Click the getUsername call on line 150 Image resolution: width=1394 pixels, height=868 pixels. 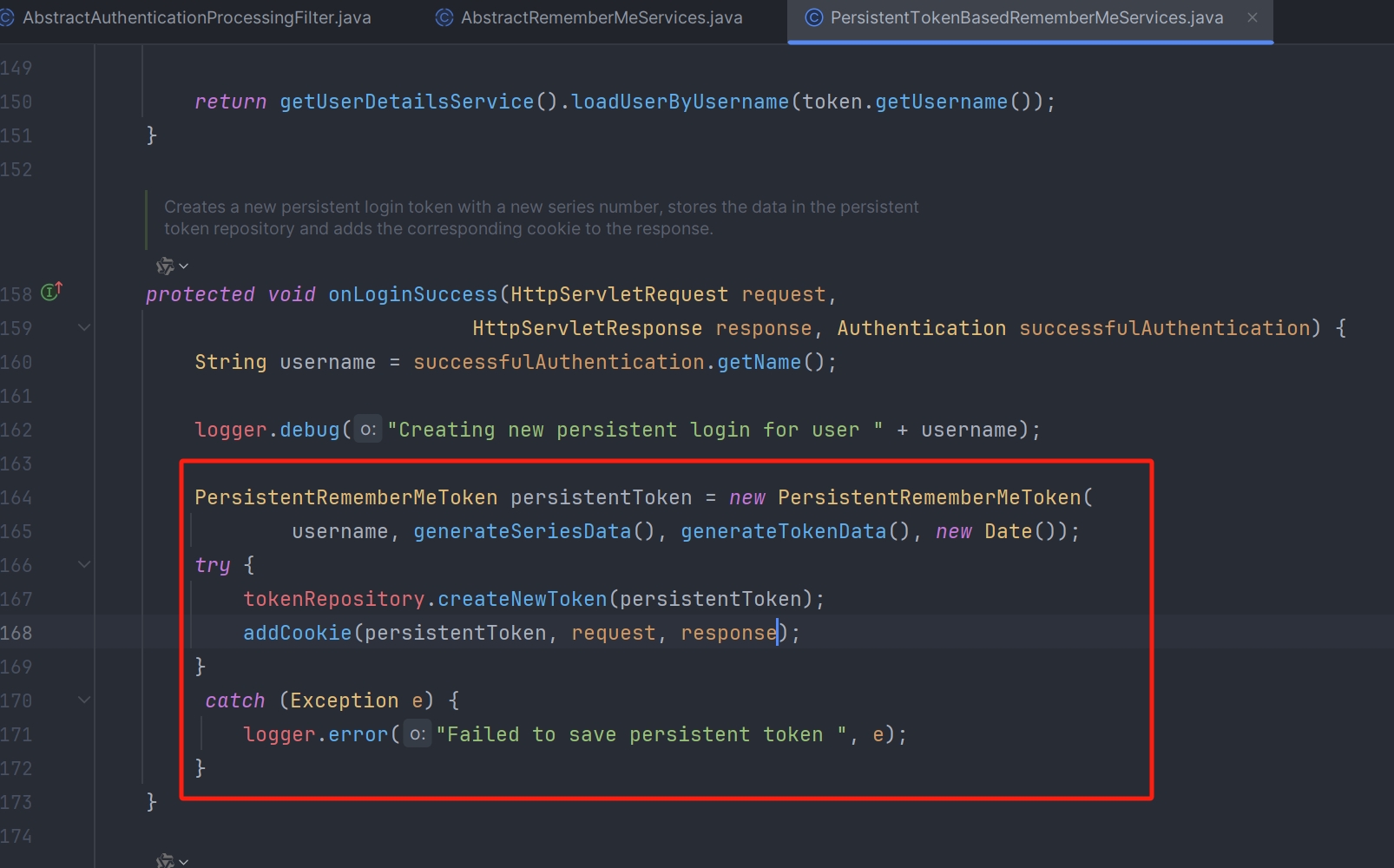coord(941,102)
